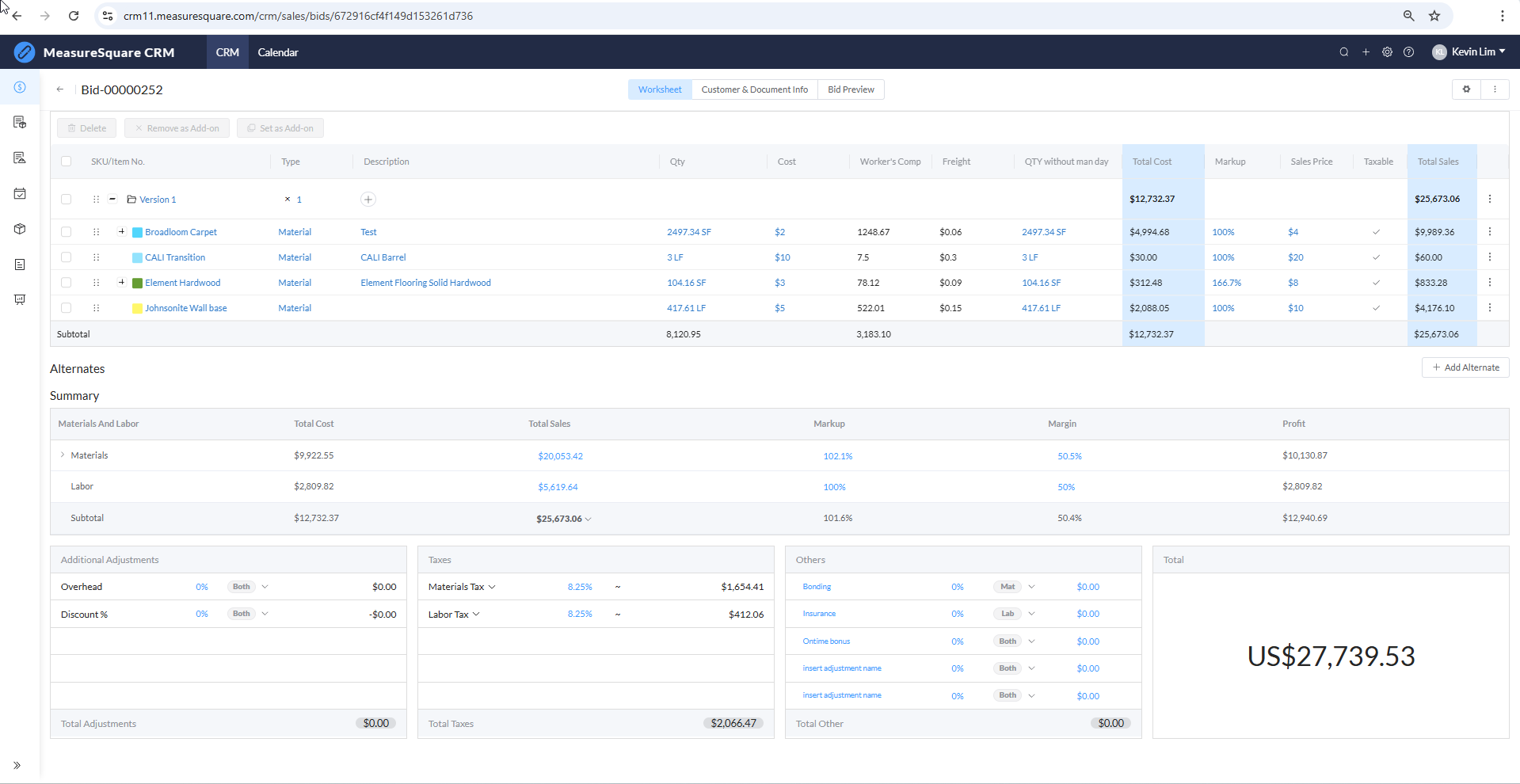Click the Set as Add-on button

coord(280,128)
